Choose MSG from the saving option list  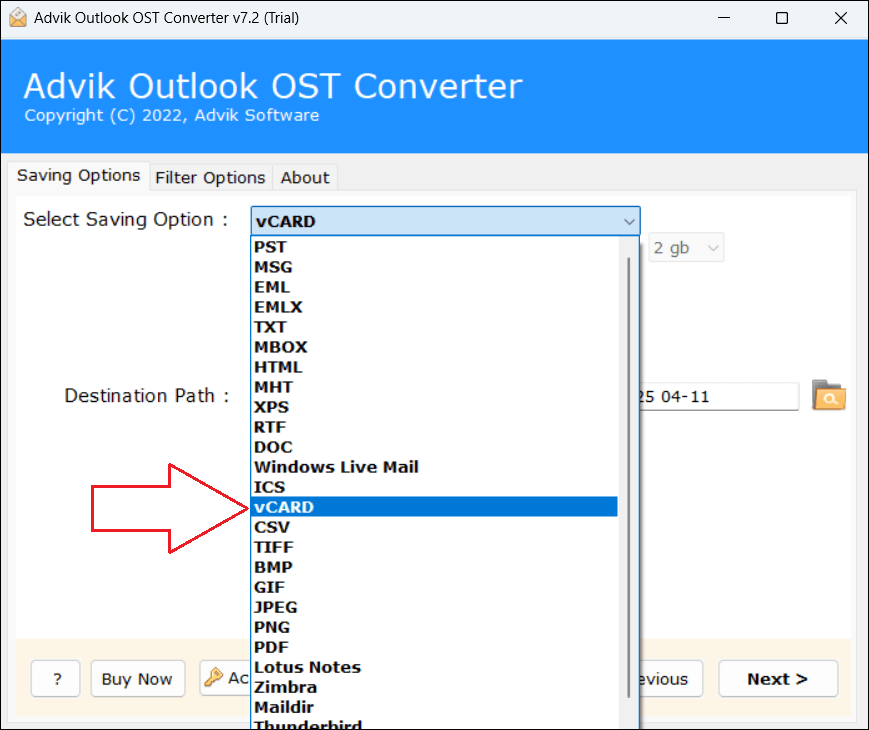(435, 267)
